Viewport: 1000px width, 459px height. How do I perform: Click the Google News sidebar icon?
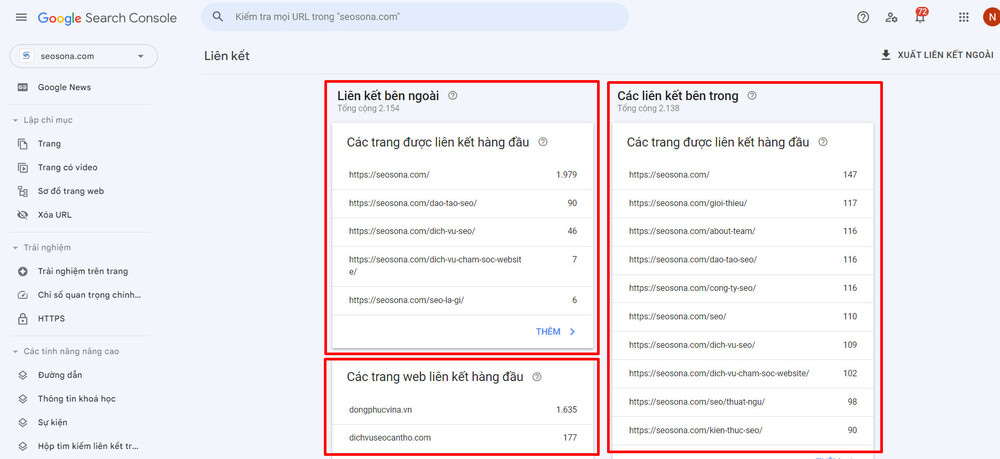[23, 87]
